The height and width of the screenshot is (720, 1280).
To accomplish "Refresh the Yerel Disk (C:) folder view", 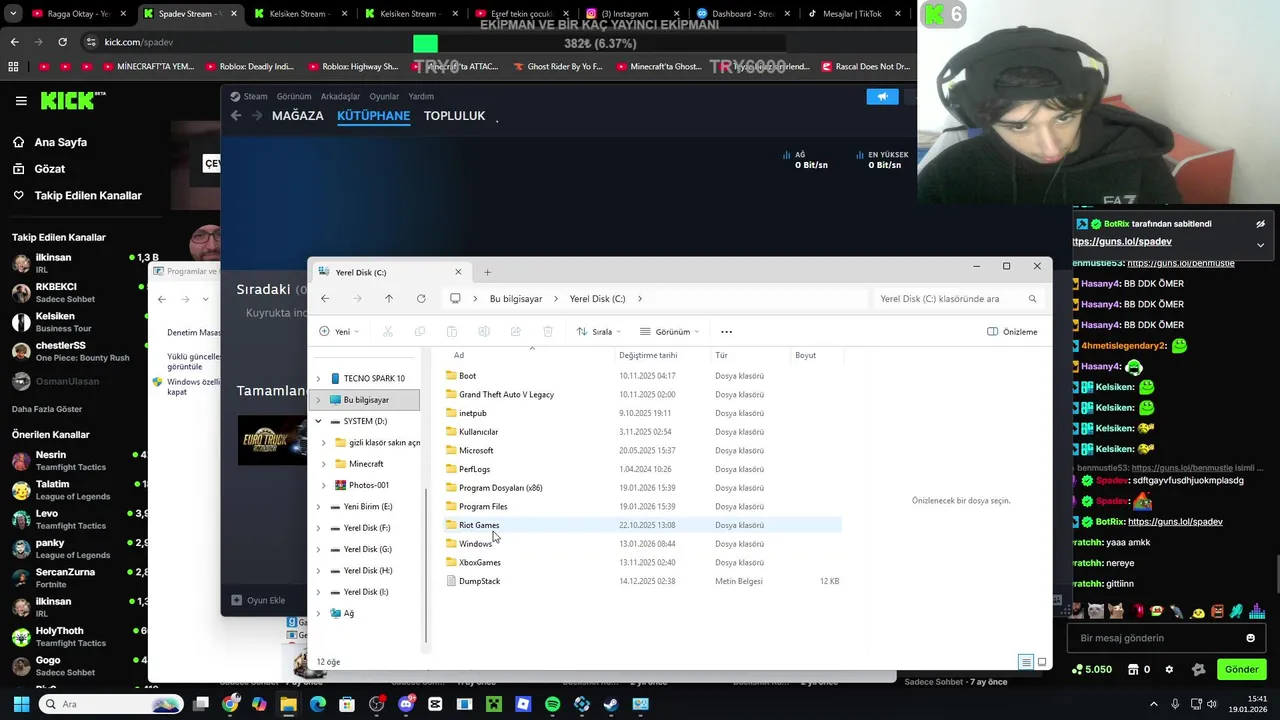I will click(421, 299).
